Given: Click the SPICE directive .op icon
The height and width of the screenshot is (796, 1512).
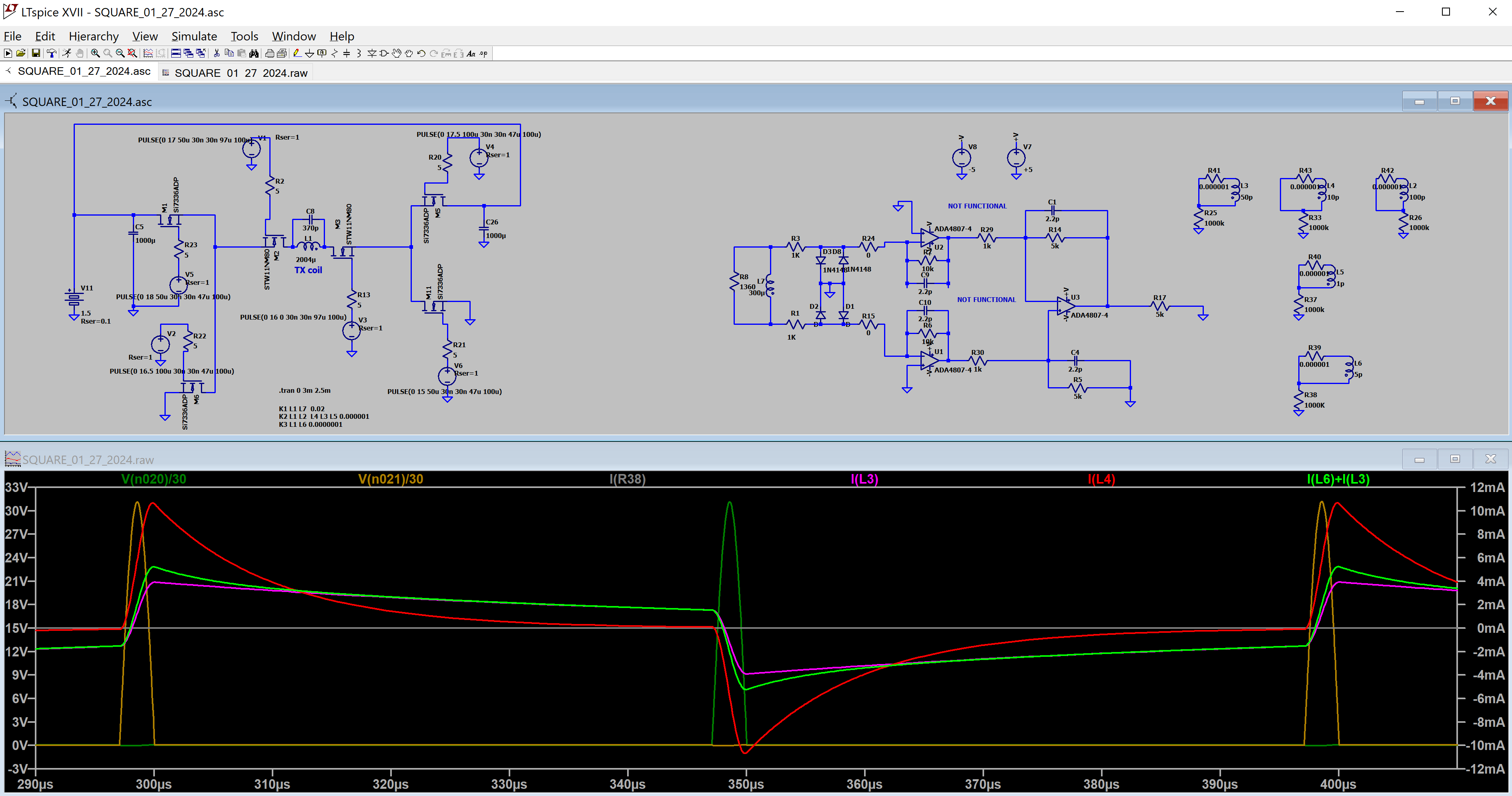Looking at the screenshot, I should 483,53.
